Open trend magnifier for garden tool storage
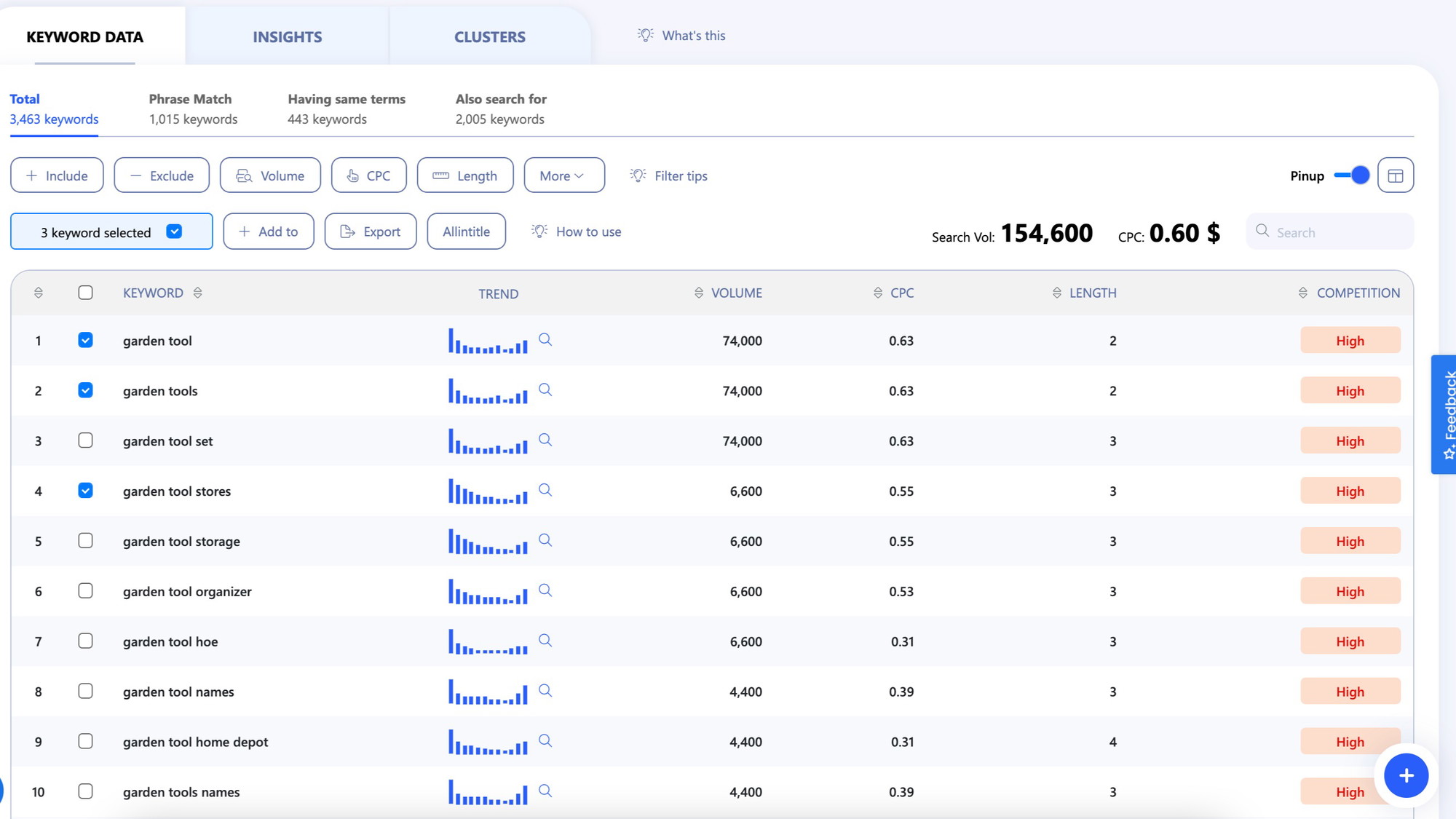 click(x=545, y=540)
